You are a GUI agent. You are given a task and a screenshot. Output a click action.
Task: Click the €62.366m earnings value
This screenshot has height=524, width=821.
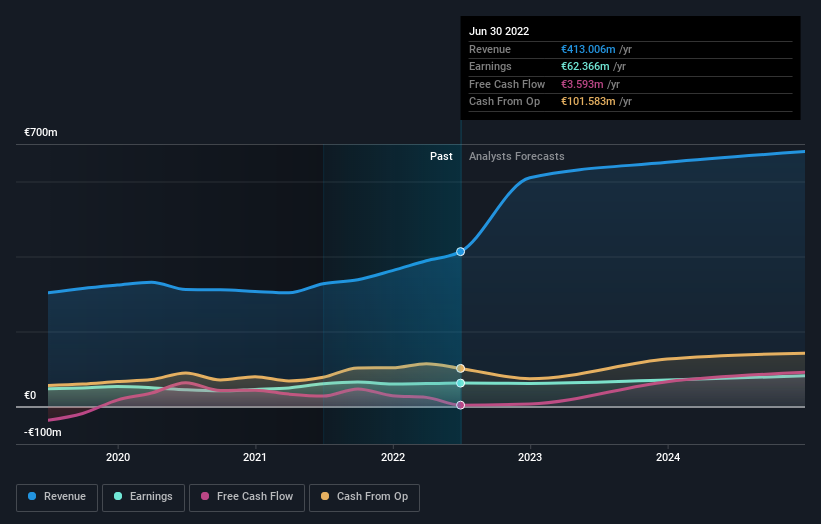point(585,66)
